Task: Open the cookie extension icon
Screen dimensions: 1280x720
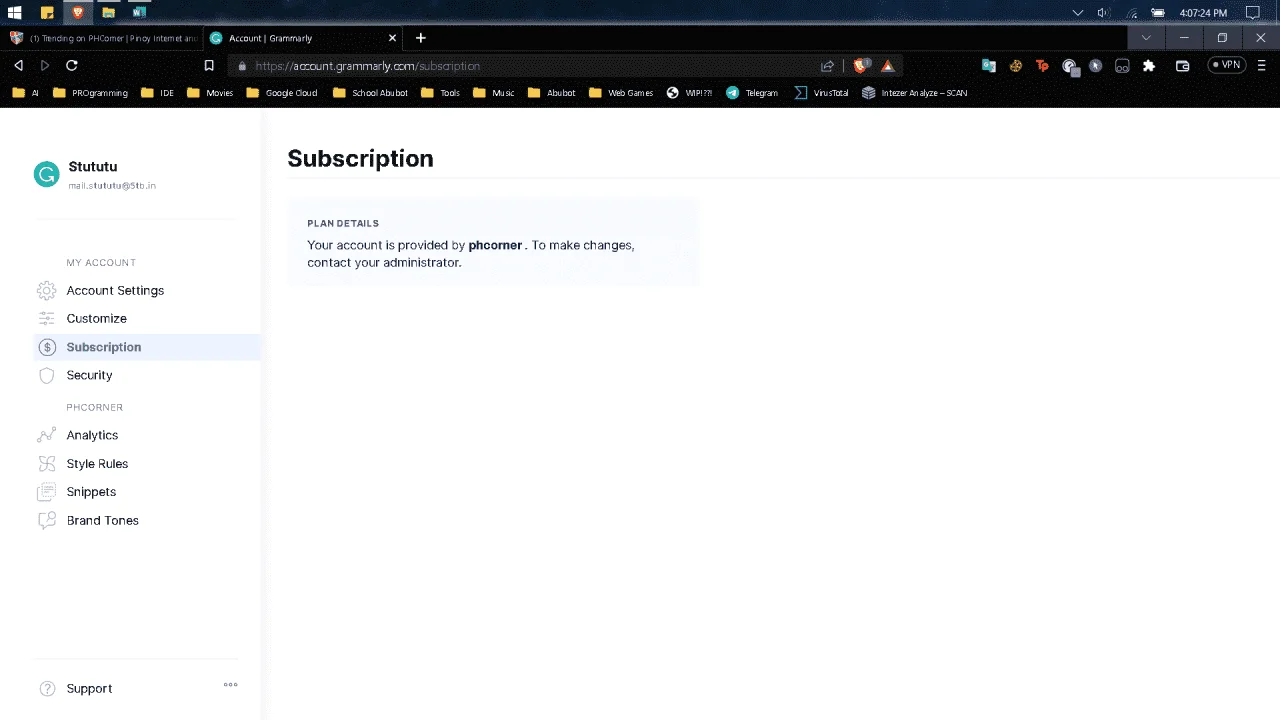Action: click(1016, 66)
